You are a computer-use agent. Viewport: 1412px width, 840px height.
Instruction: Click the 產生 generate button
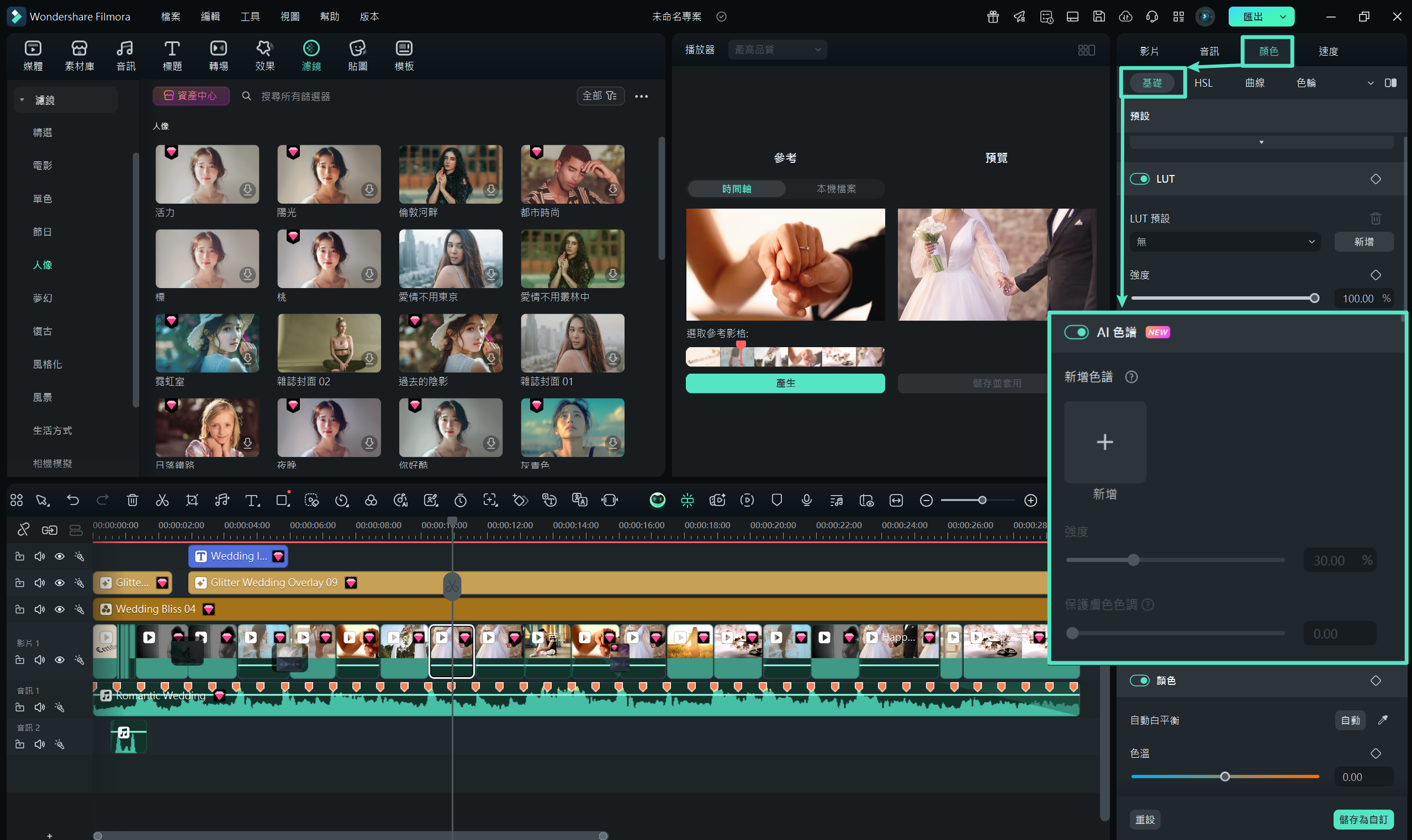[785, 383]
